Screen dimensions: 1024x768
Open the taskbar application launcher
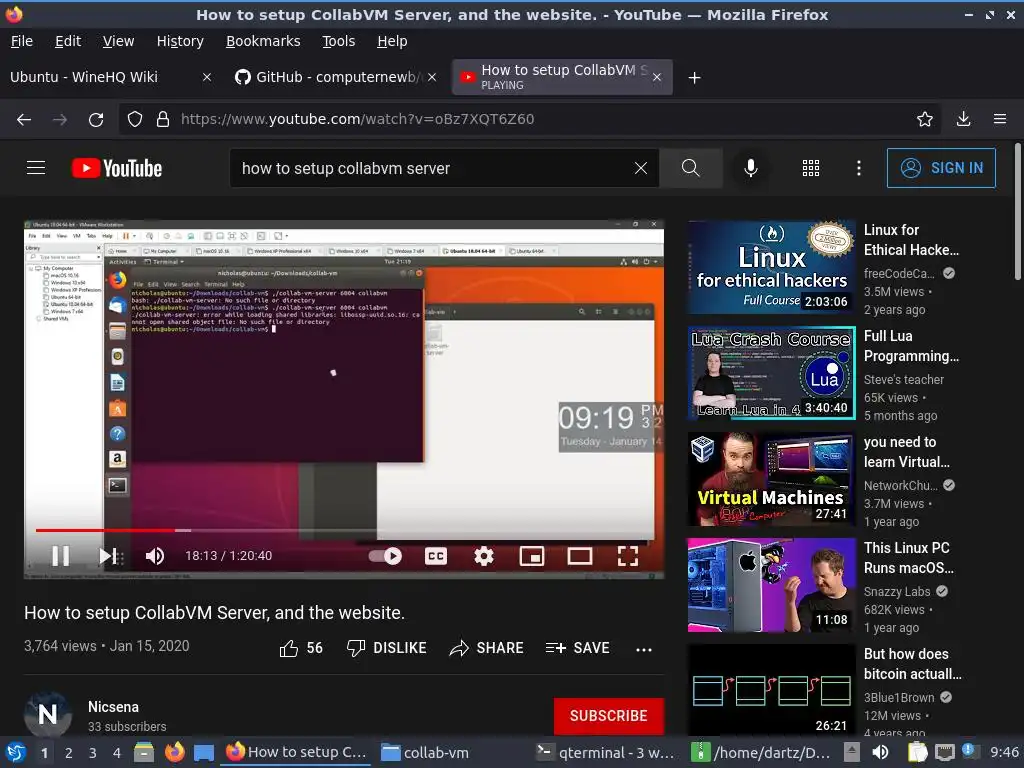(x=16, y=753)
